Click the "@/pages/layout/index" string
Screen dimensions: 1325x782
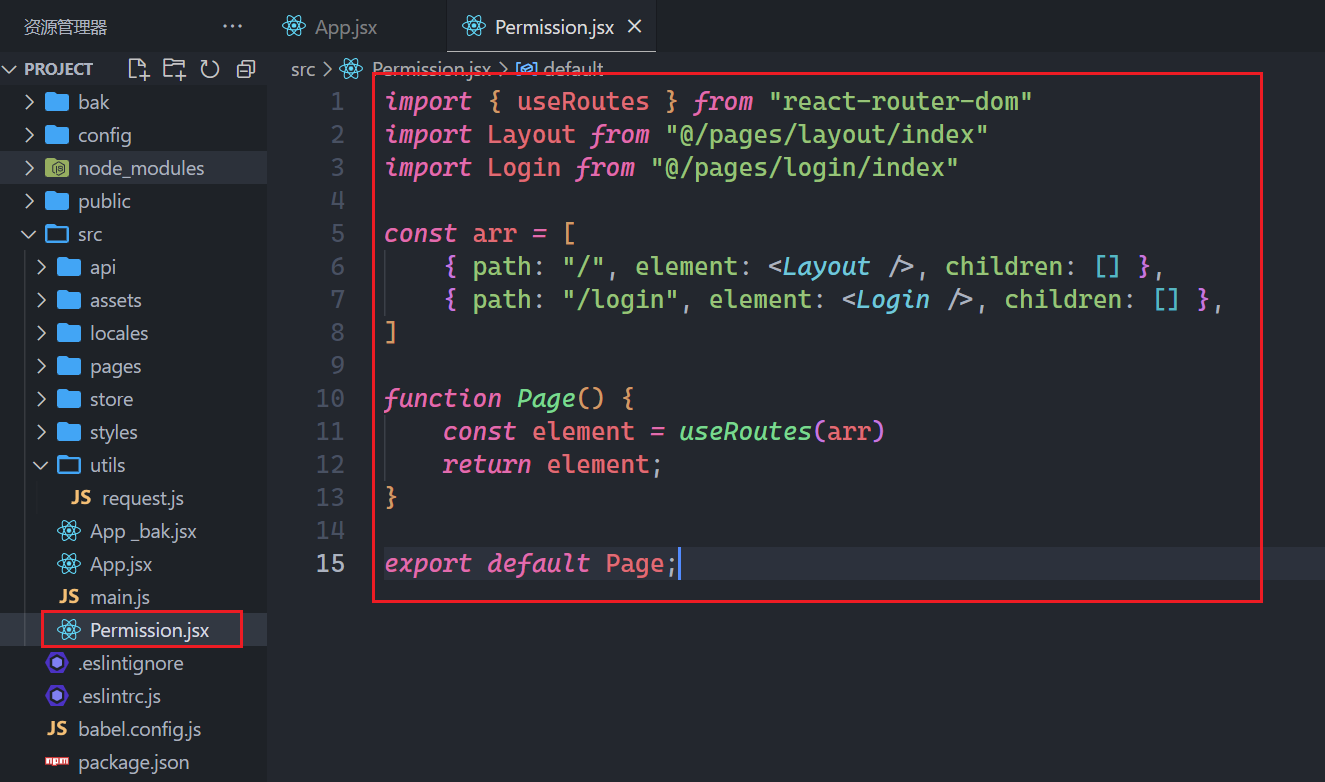tap(827, 134)
